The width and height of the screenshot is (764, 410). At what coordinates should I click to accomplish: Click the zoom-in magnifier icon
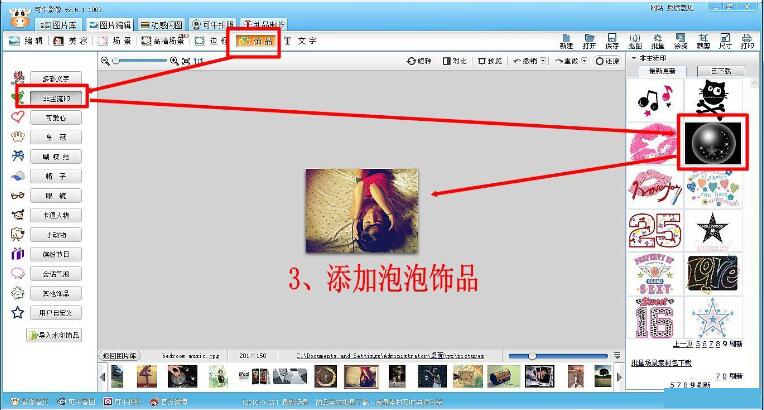coord(174,61)
